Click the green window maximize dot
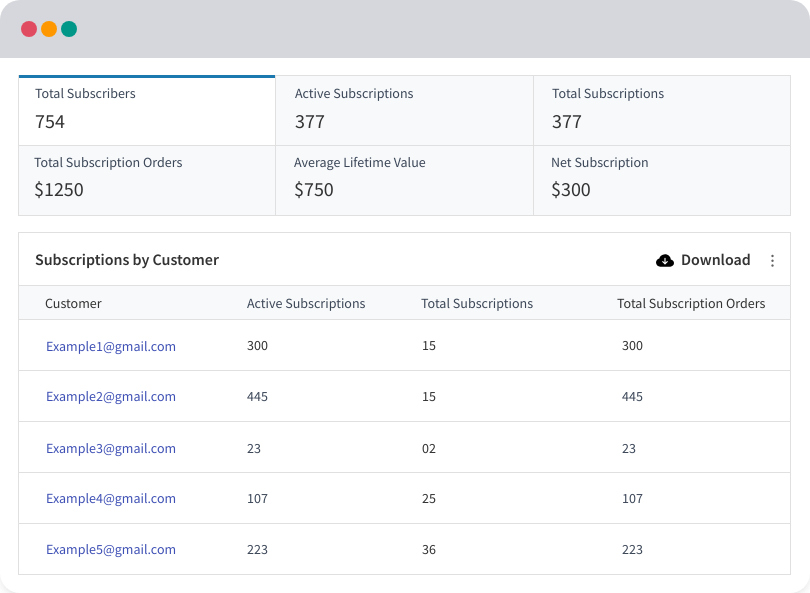This screenshot has height=593, width=810. click(69, 29)
